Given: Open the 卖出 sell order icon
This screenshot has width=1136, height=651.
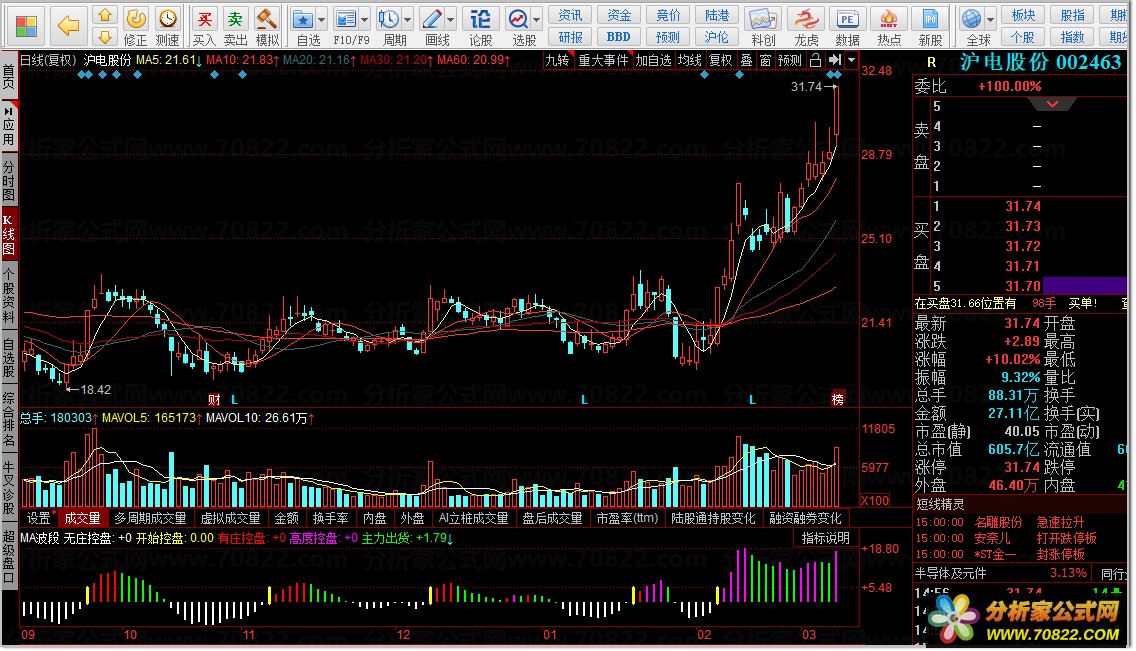Looking at the screenshot, I should point(235,27).
